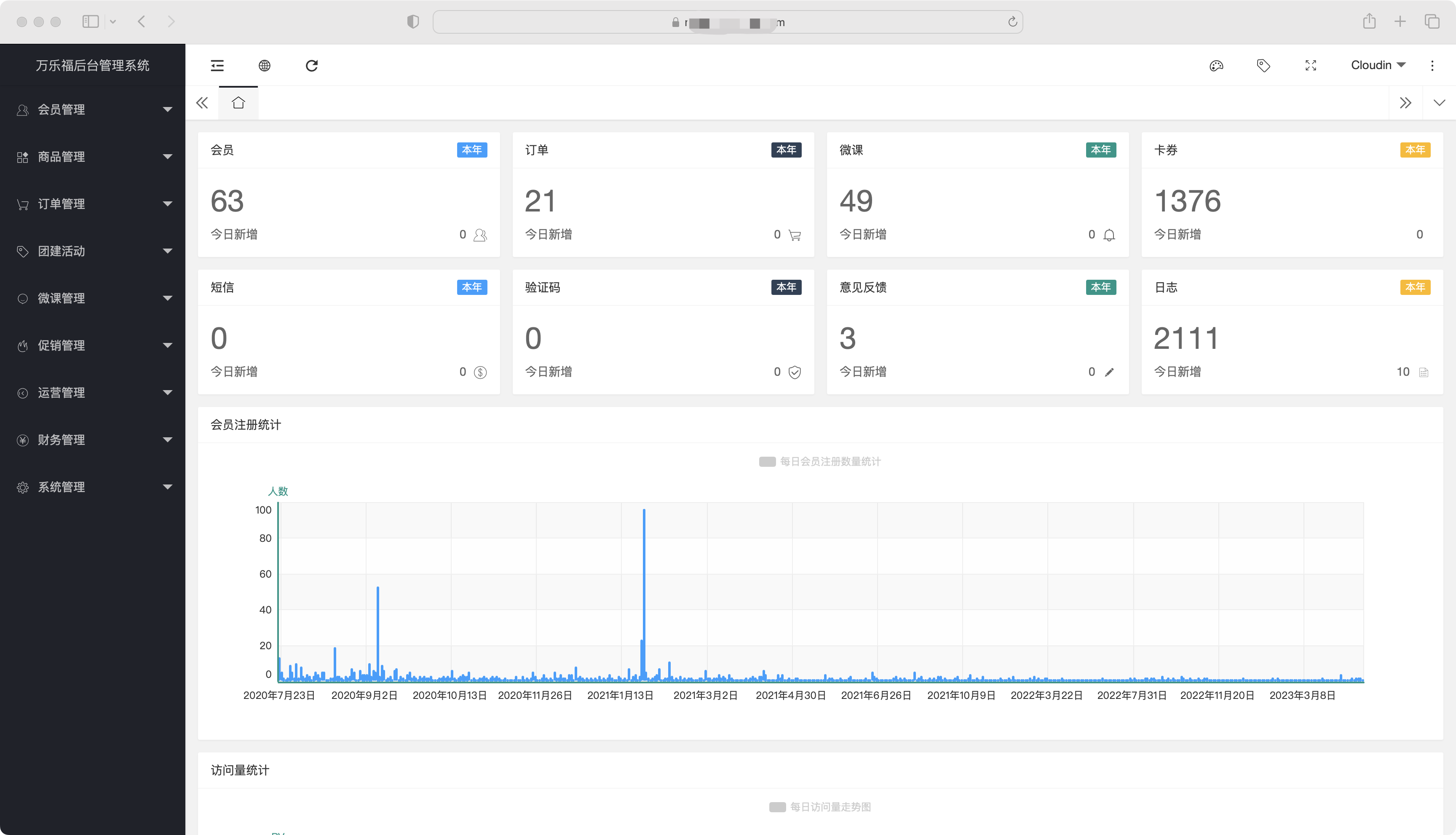Image resolution: width=1456 pixels, height=835 pixels.
Task: Click the 万乐福后台管理系统 title link
Action: [x=92, y=65]
